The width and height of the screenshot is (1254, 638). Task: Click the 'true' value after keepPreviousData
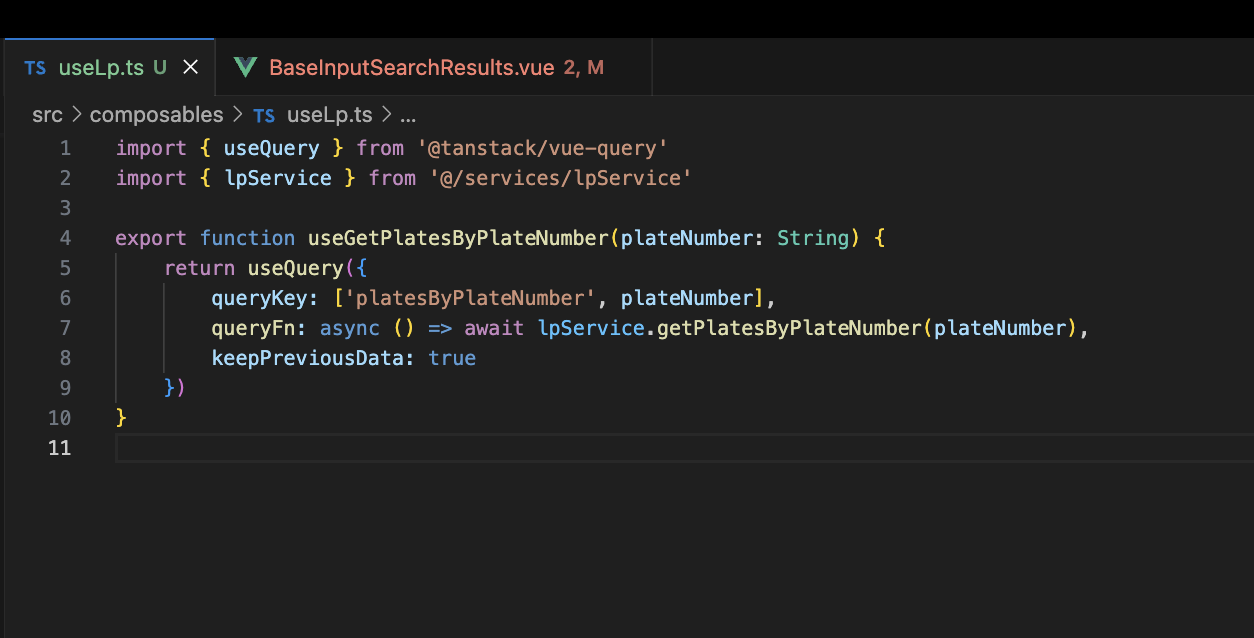[452, 358]
